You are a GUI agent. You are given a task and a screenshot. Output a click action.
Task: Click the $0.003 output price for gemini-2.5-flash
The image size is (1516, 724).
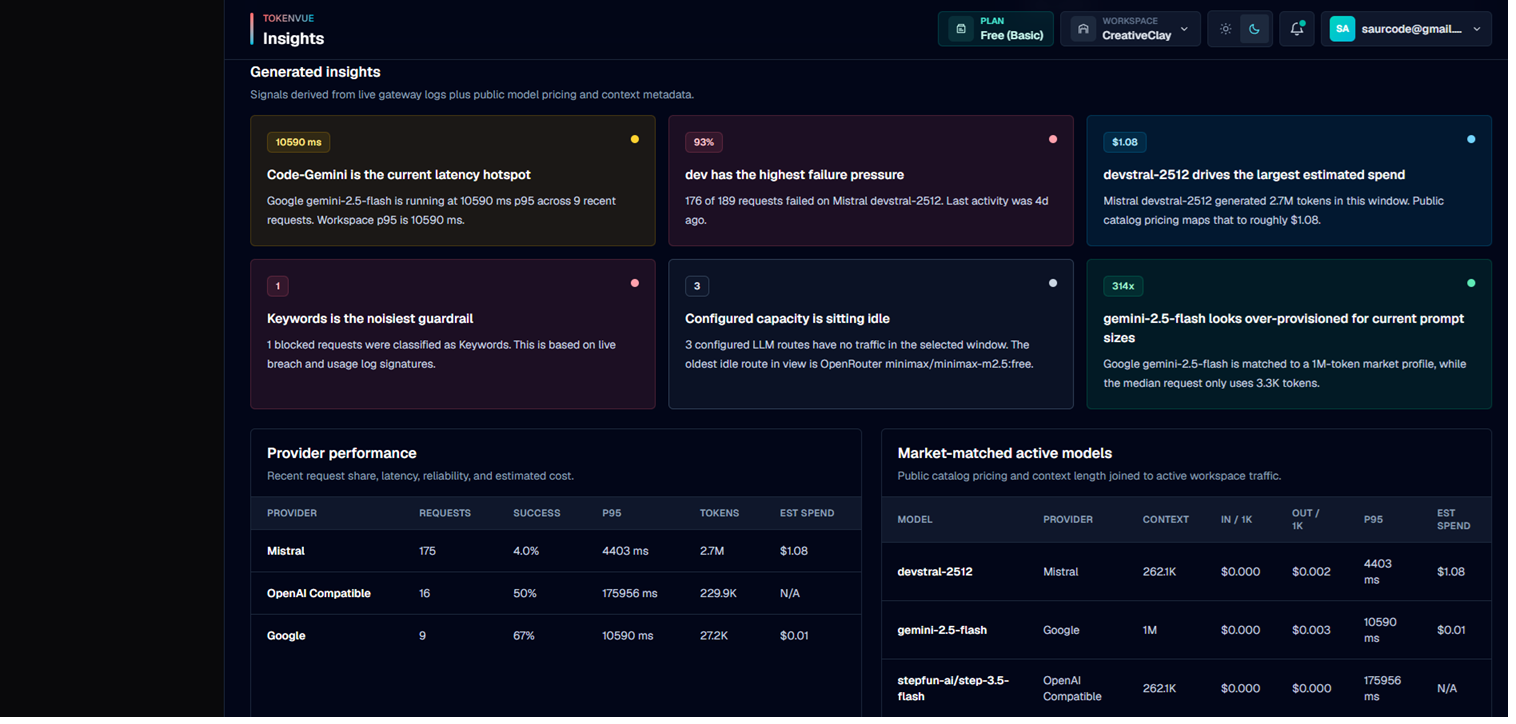coord(1311,630)
